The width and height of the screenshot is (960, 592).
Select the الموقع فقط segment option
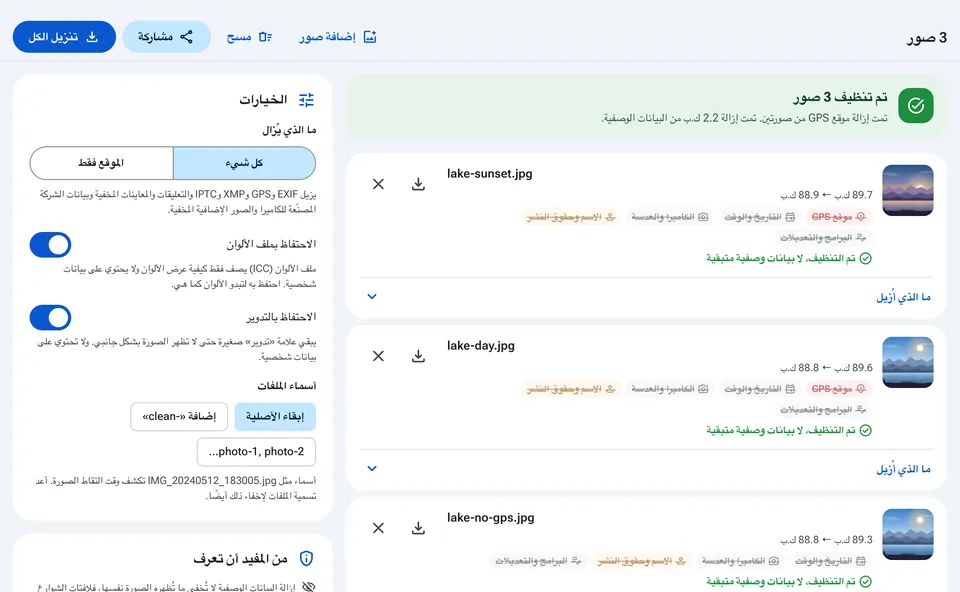click(x=102, y=163)
